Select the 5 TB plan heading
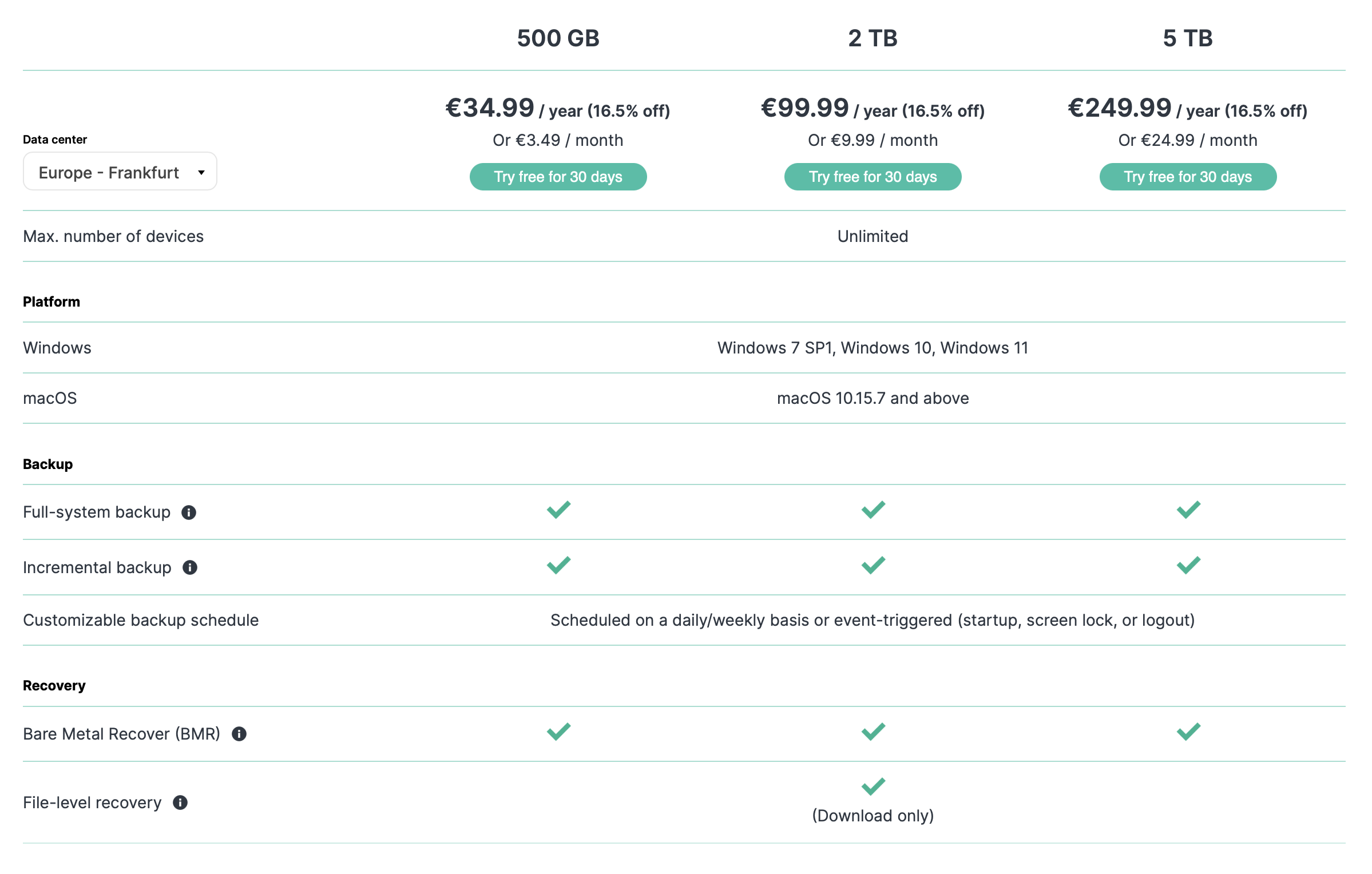Image resolution: width=1372 pixels, height=874 pixels. coord(1188,38)
